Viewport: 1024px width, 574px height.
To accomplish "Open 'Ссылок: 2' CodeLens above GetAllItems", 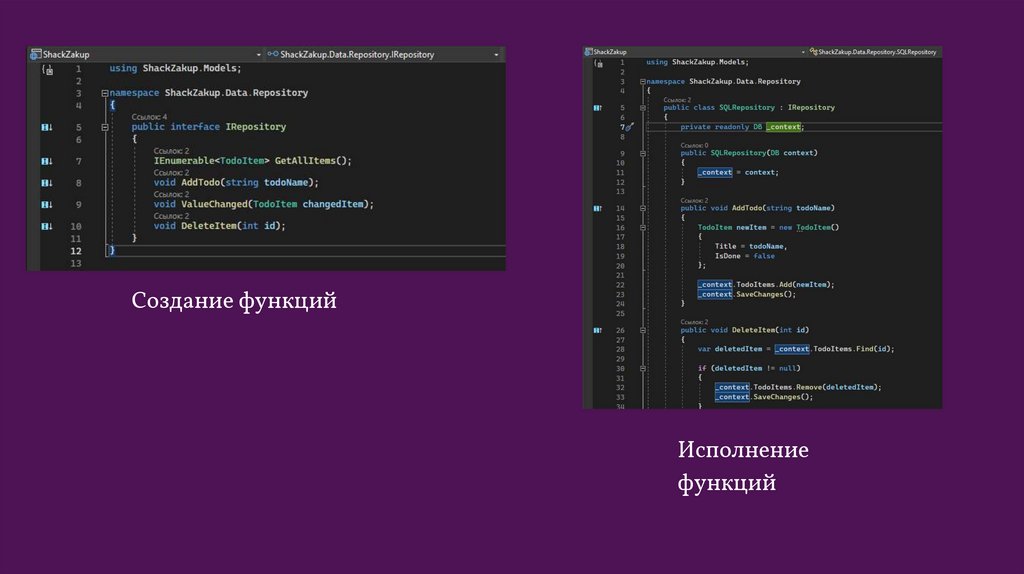I will [x=171, y=151].
